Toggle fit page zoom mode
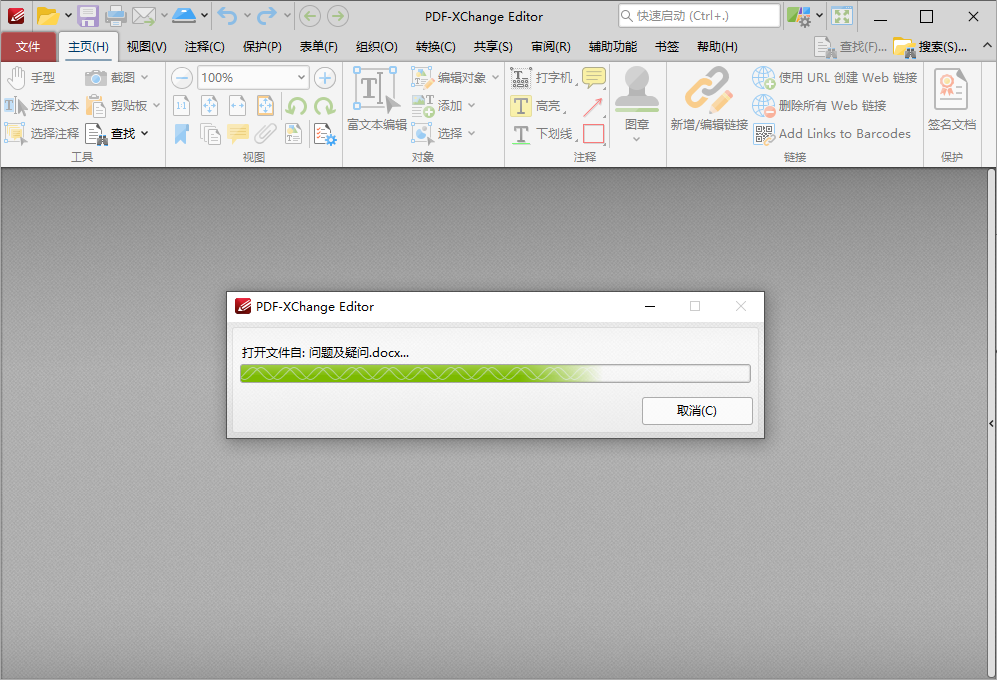997x680 pixels. coord(209,105)
